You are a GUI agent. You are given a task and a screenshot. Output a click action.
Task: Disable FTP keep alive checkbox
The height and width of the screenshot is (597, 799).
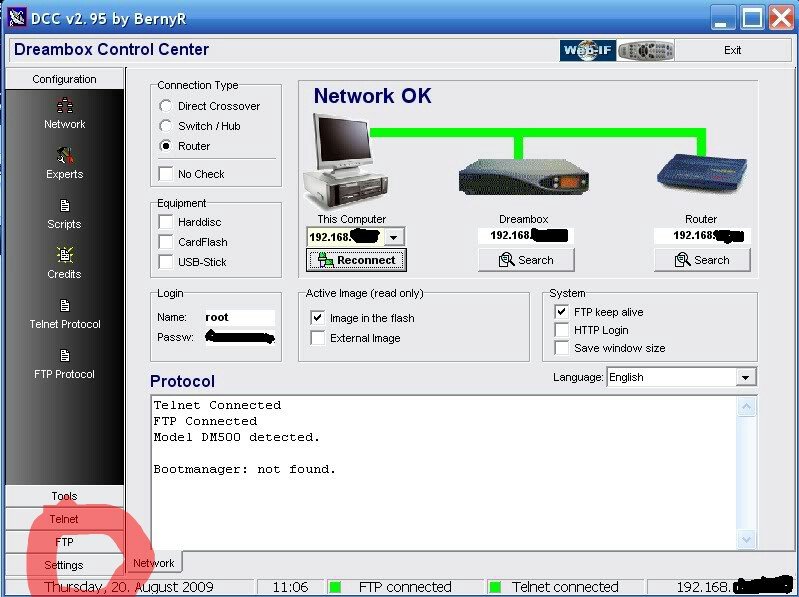coord(562,312)
